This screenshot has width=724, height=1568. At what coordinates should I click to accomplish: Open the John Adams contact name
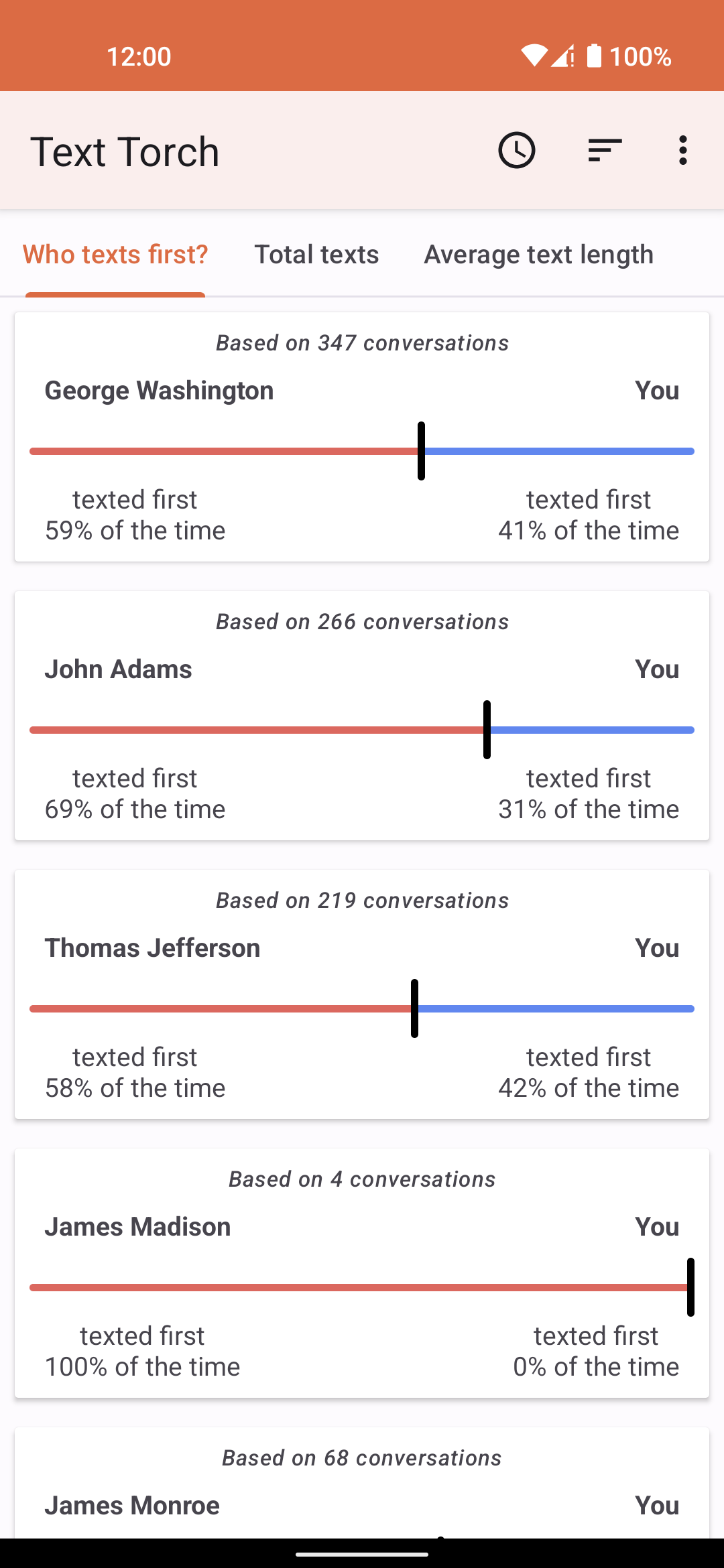point(118,669)
